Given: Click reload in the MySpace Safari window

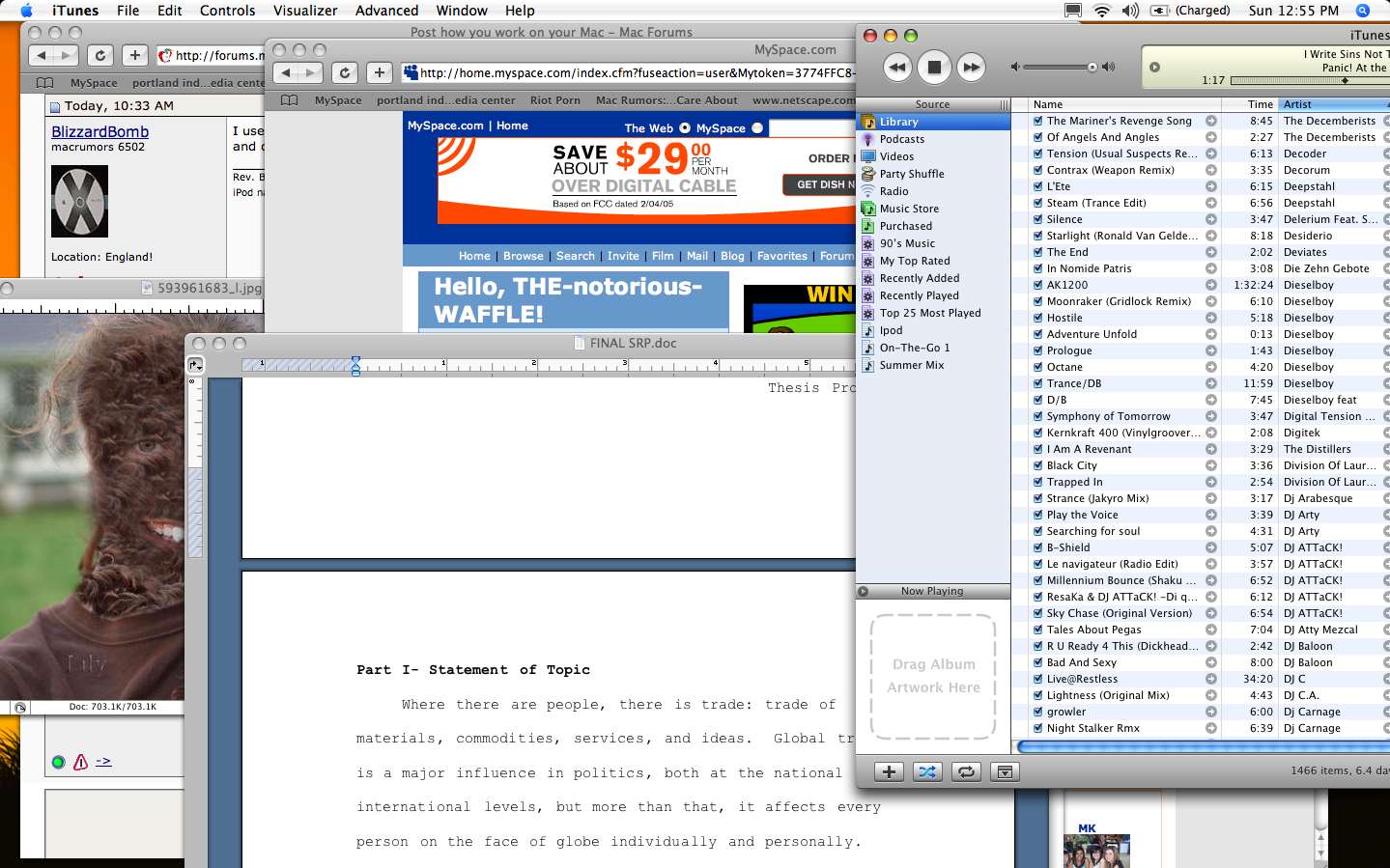Looking at the screenshot, I should tap(345, 72).
